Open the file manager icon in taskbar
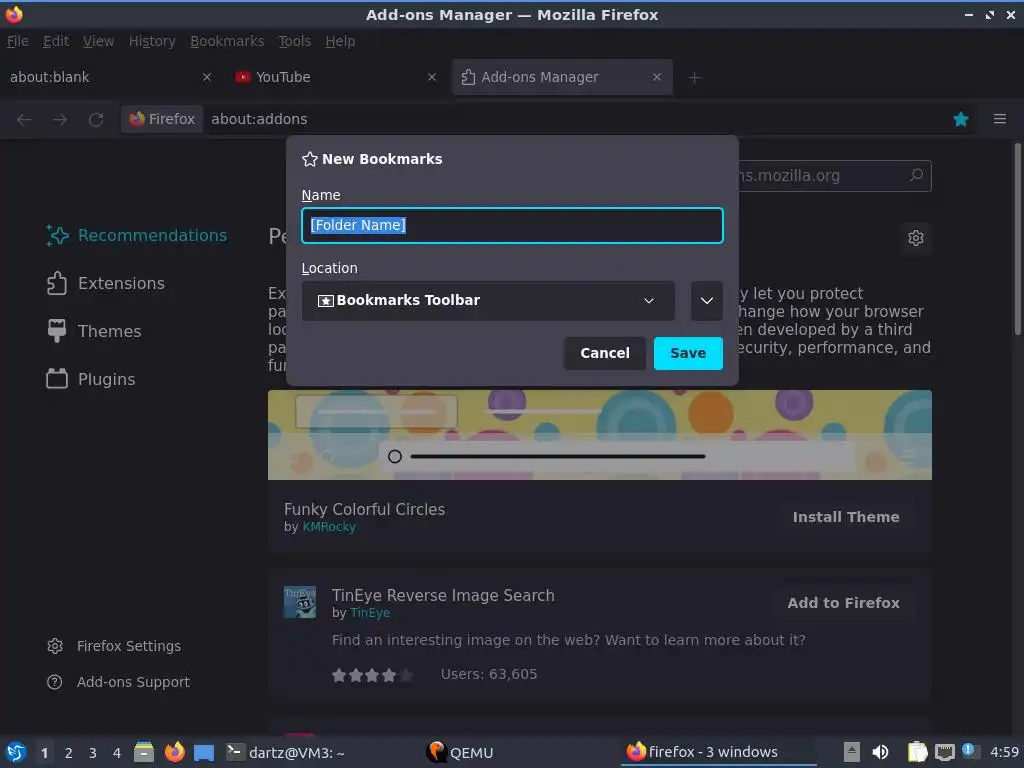Viewport: 1024px width, 768px height. pos(144,752)
